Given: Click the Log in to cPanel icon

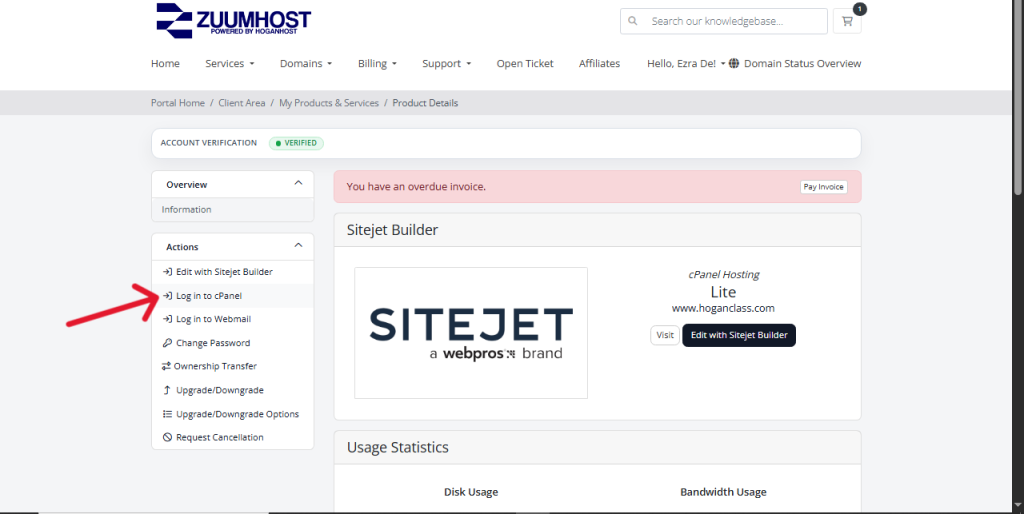Looking at the screenshot, I should coord(167,296).
